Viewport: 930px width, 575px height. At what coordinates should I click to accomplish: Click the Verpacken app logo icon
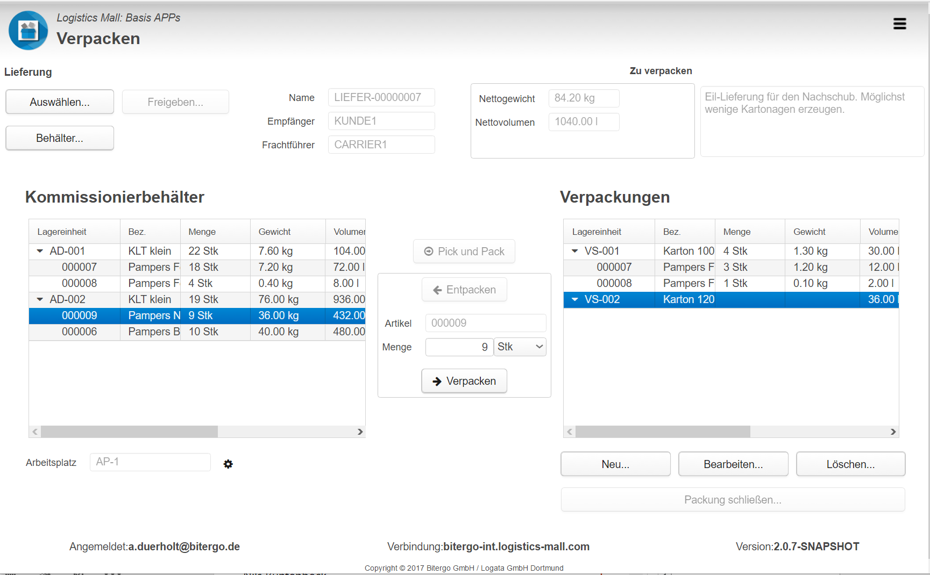(28, 30)
